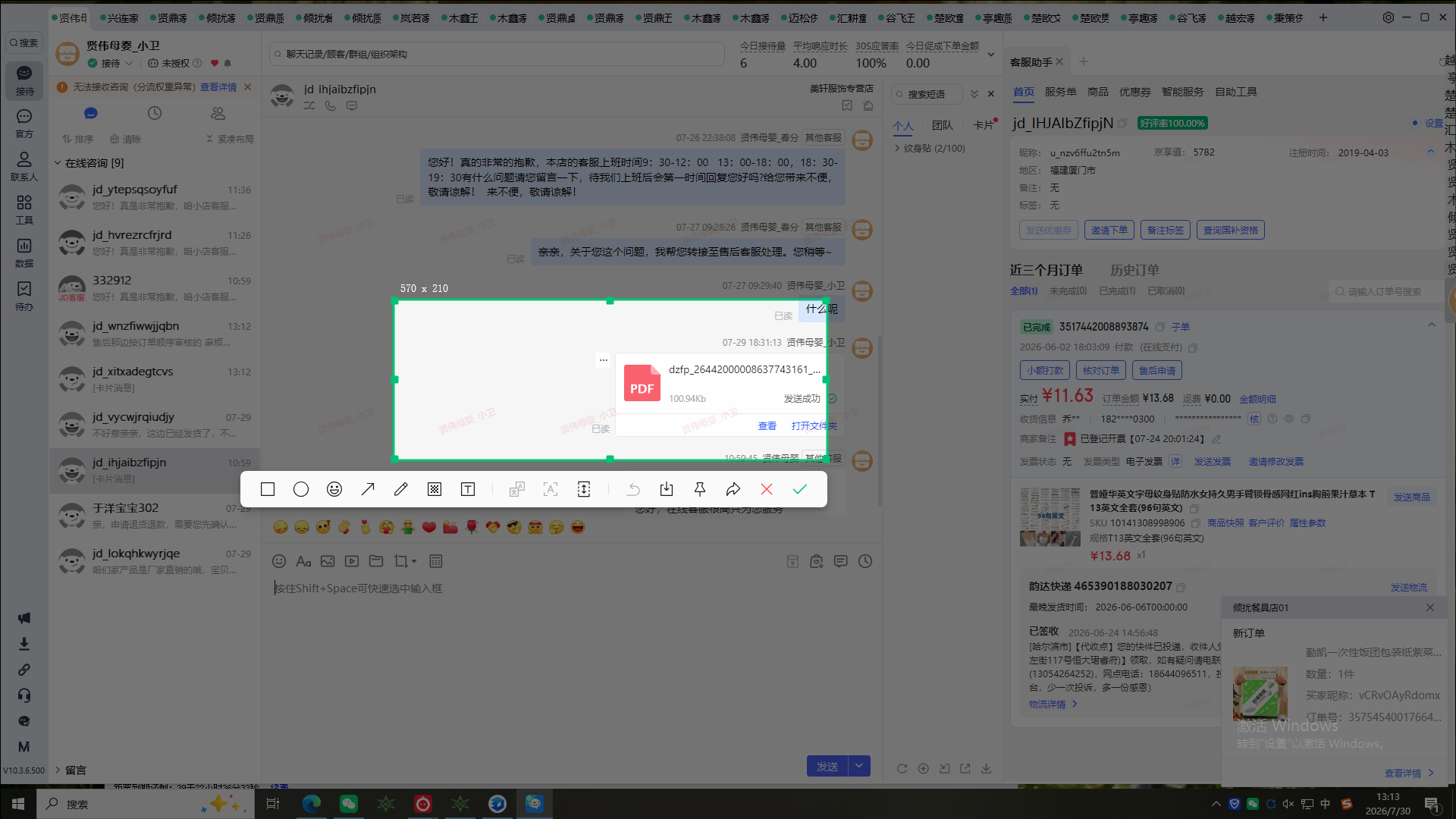Click the 邀请下单 button
This screenshot has width=1456, height=819.
click(x=1109, y=230)
